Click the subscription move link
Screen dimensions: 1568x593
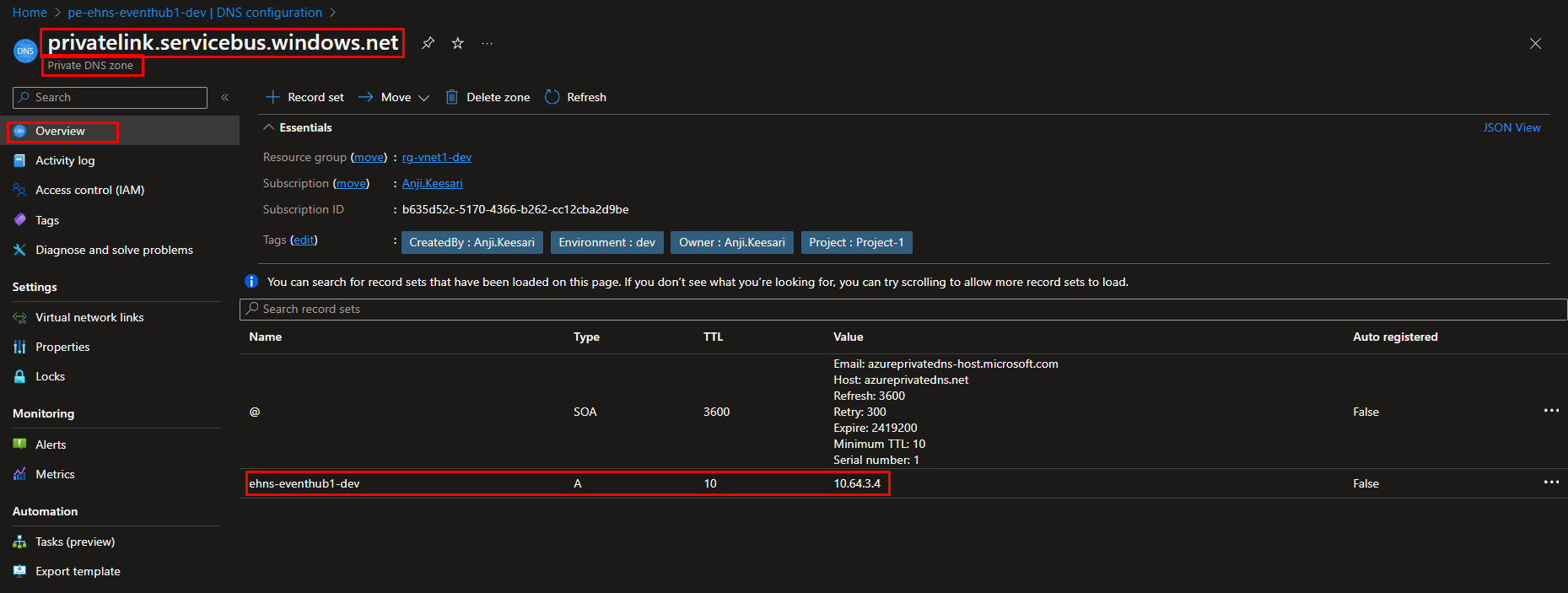point(351,183)
